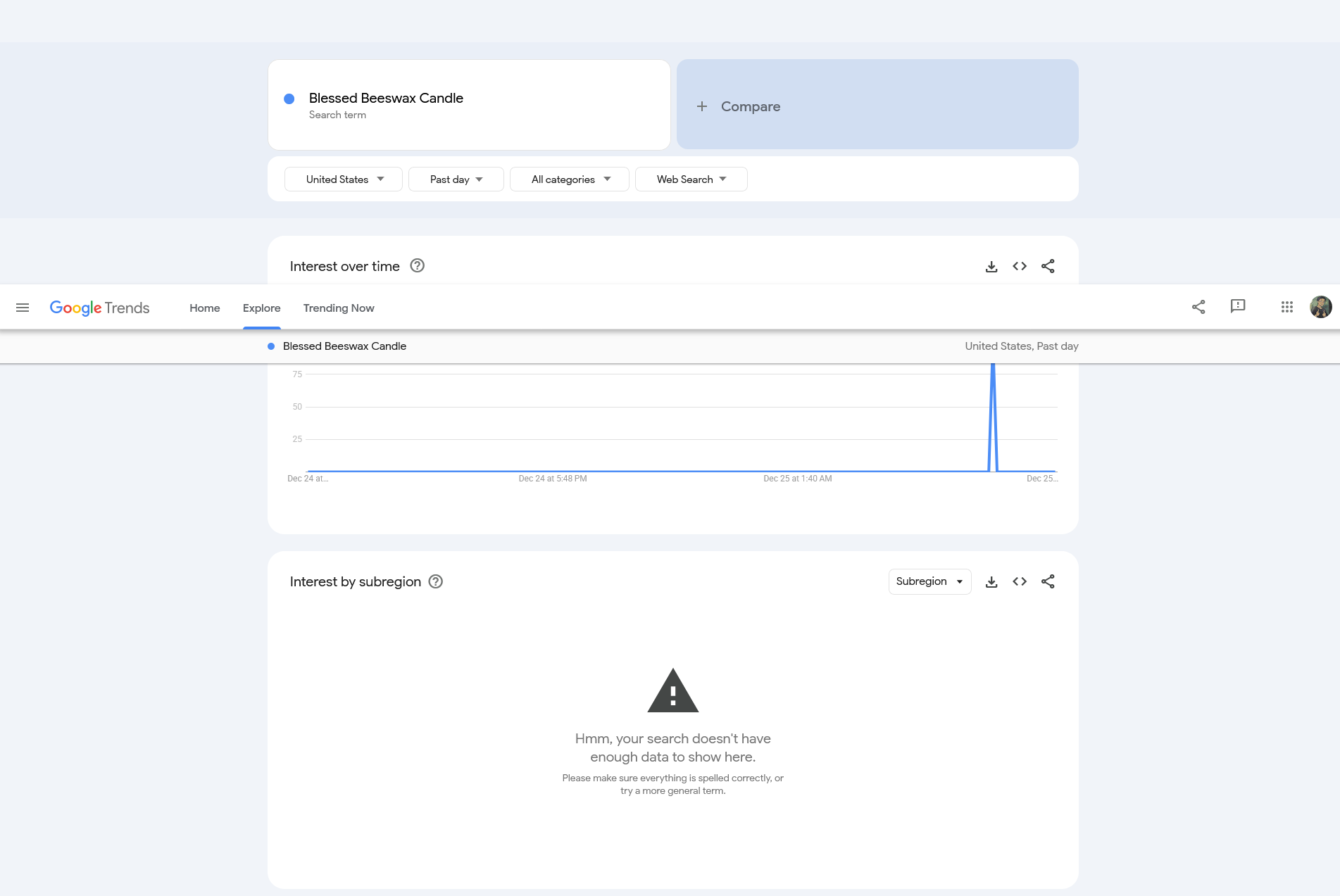Click the blue spike on the chart
This screenshot has width=1340, height=896.
click(x=993, y=417)
